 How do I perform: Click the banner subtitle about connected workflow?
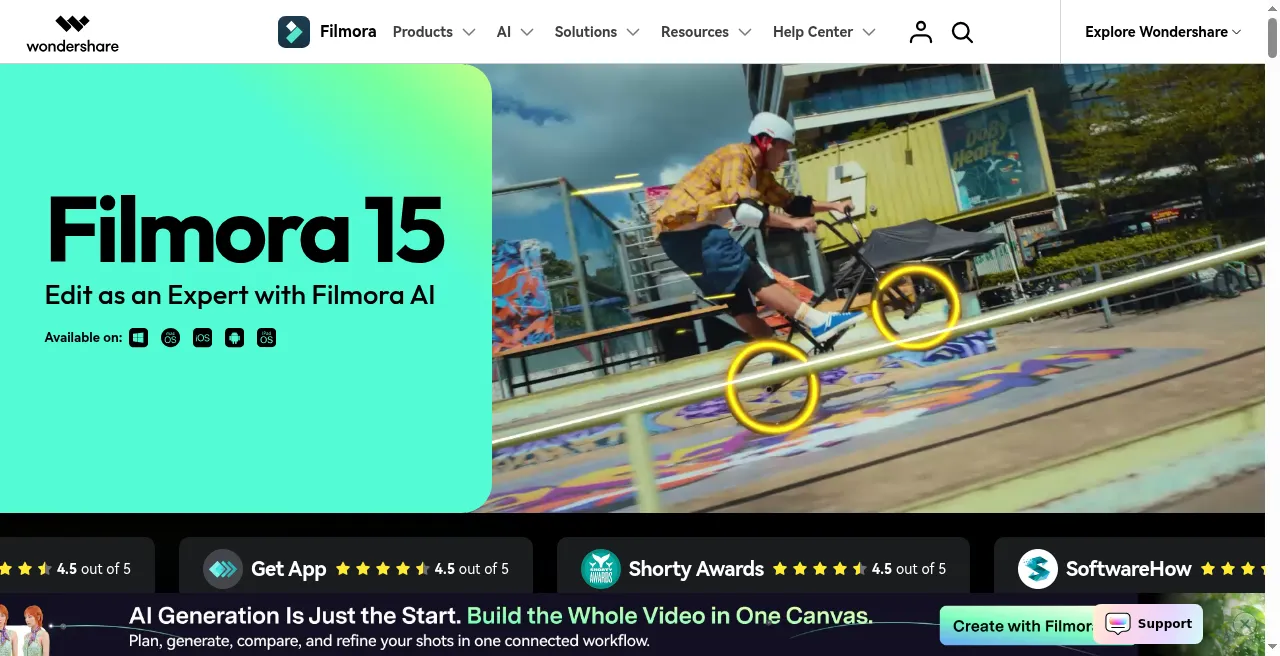389,640
